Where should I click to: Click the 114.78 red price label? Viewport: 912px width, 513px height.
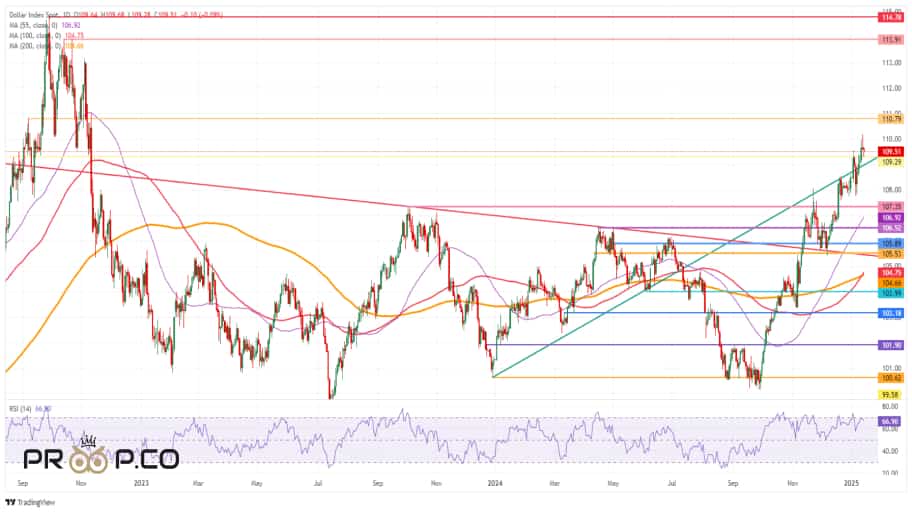pos(890,18)
